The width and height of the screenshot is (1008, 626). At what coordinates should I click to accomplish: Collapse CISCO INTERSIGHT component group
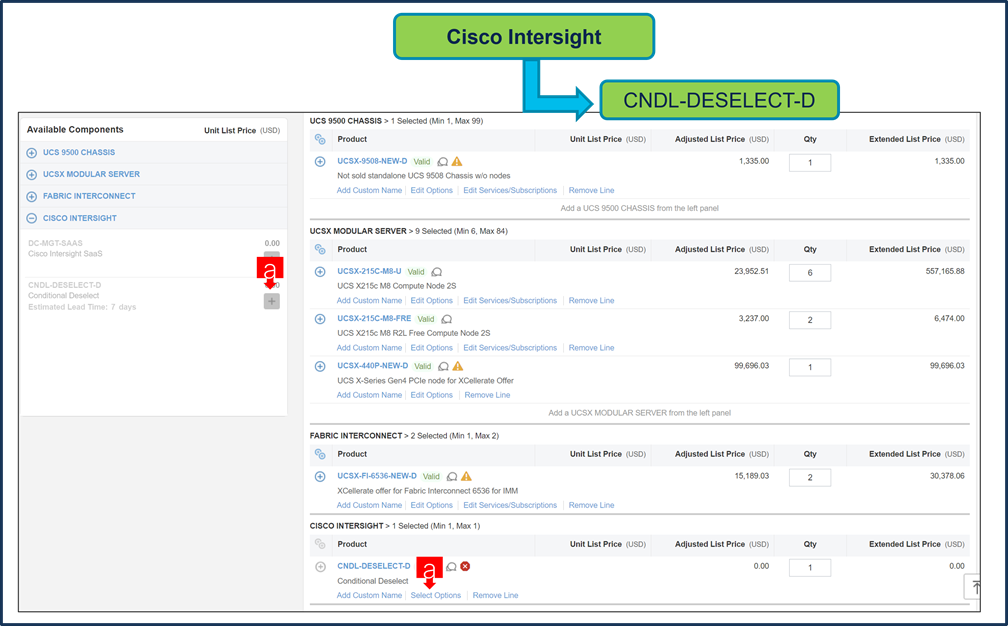(32, 219)
